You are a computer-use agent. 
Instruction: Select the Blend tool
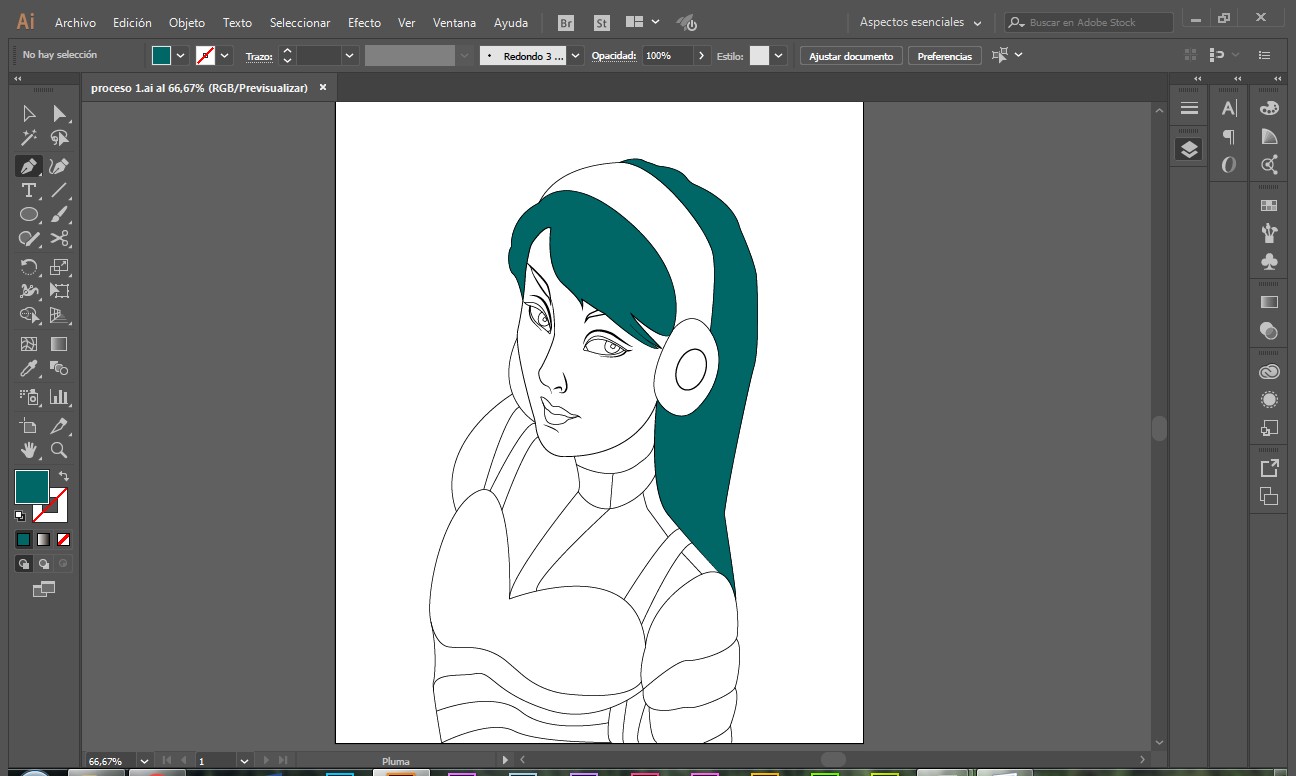click(59, 368)
